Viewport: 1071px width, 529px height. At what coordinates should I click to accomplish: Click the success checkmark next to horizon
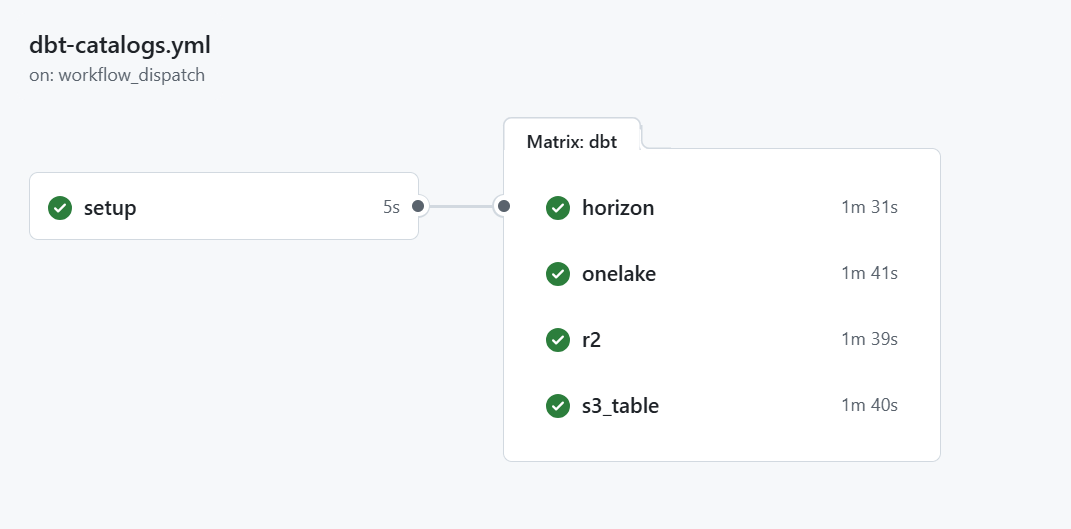pyautogui.click(x=558, y=208)
